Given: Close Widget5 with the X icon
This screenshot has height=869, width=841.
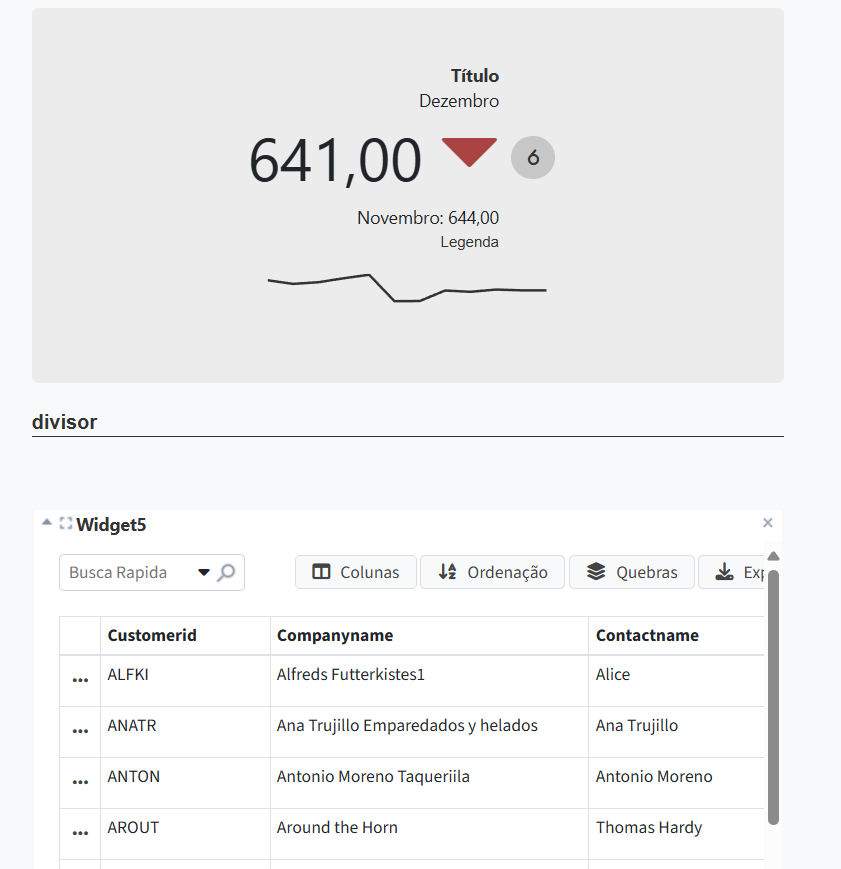Looking at the screenshot, I should [x=767, y=523].
